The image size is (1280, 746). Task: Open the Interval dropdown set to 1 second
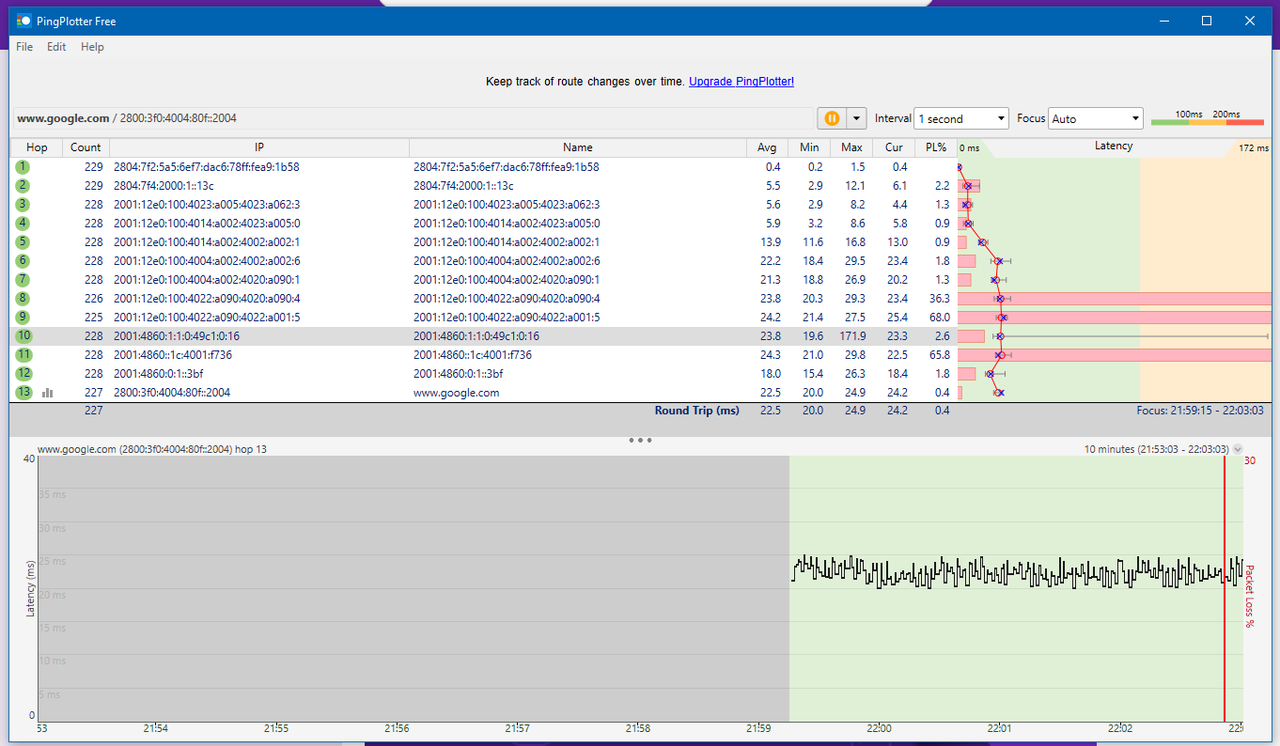pos(962,118)
